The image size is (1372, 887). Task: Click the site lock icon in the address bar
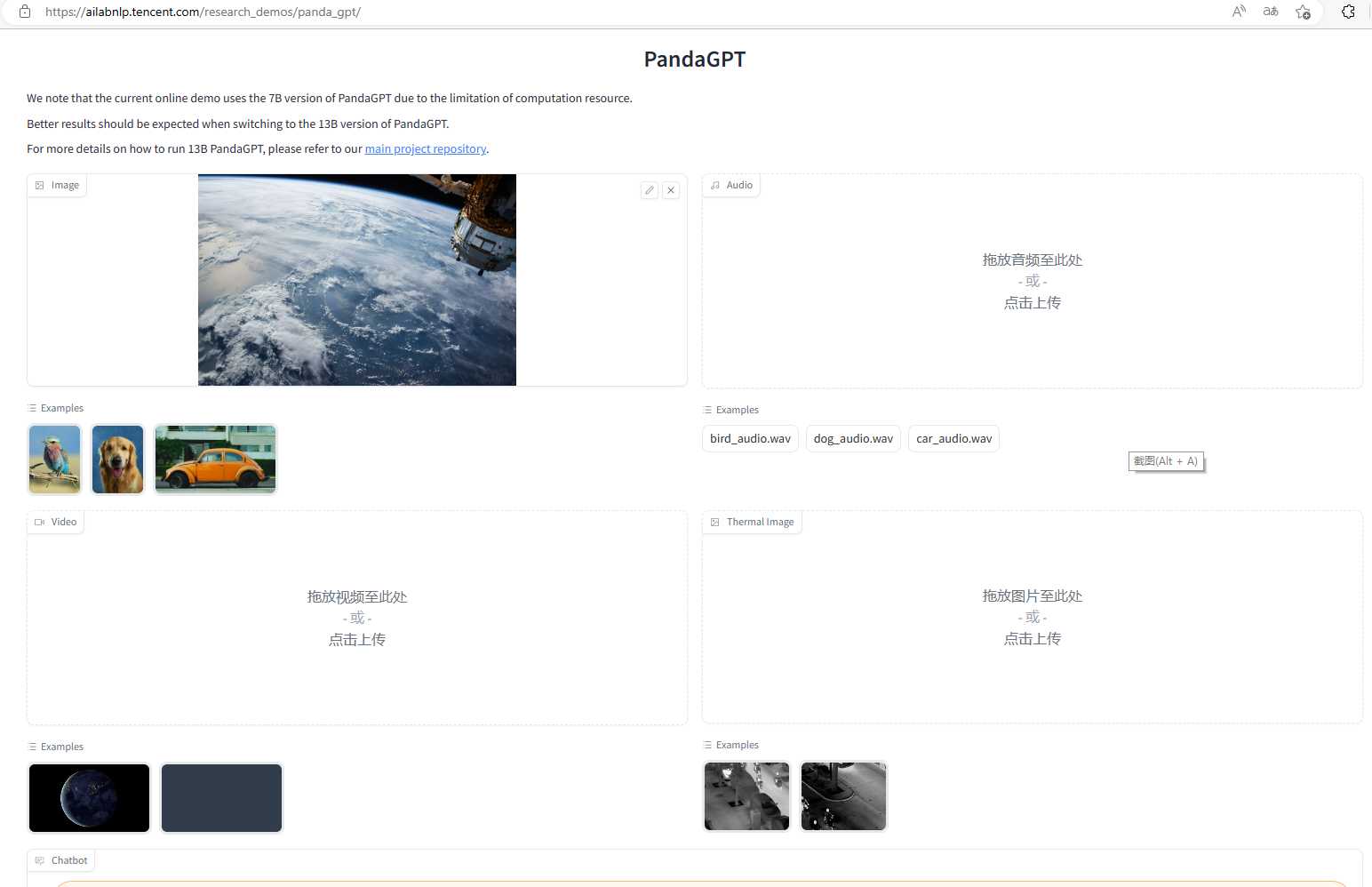tap(25, 12)
